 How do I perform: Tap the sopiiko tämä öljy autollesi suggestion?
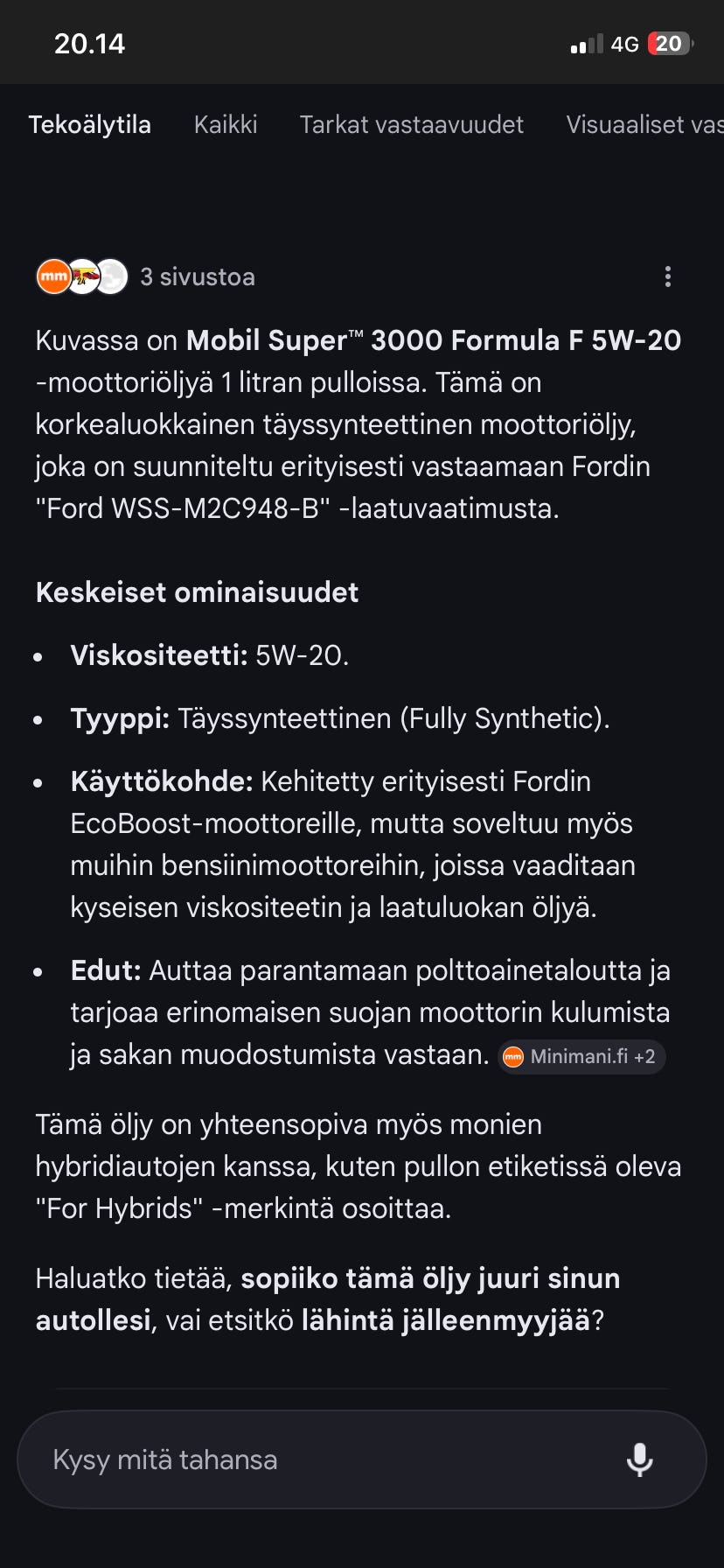point(431,1278)
